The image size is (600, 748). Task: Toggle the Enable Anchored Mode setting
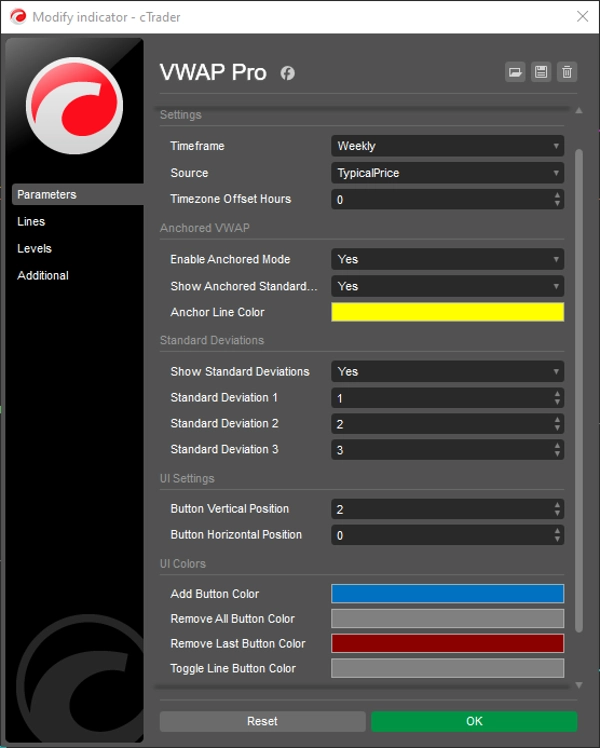[x=447, y=259]
